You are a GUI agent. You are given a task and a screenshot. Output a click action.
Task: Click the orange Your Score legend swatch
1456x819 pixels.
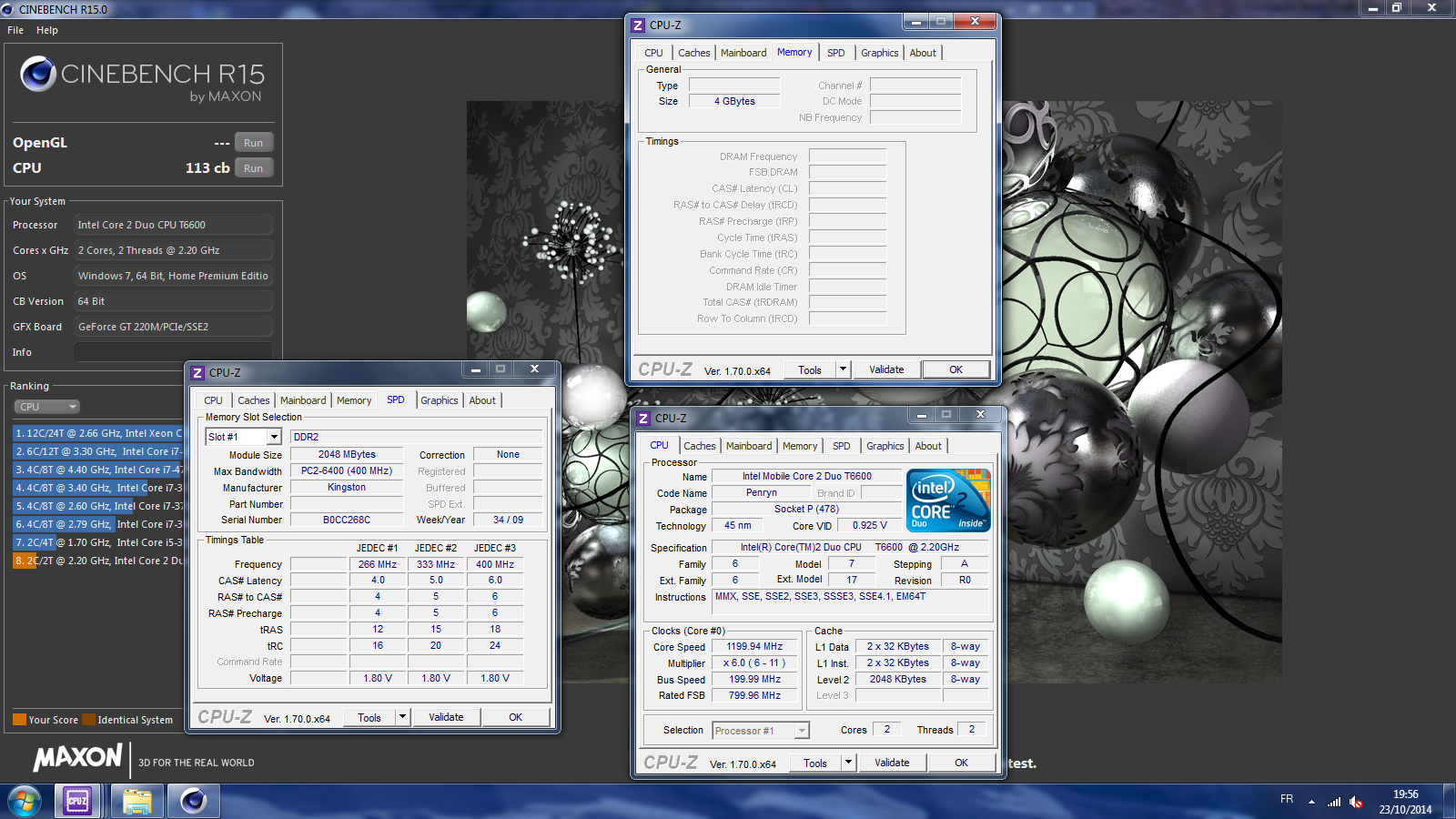(x=19, y=720)
